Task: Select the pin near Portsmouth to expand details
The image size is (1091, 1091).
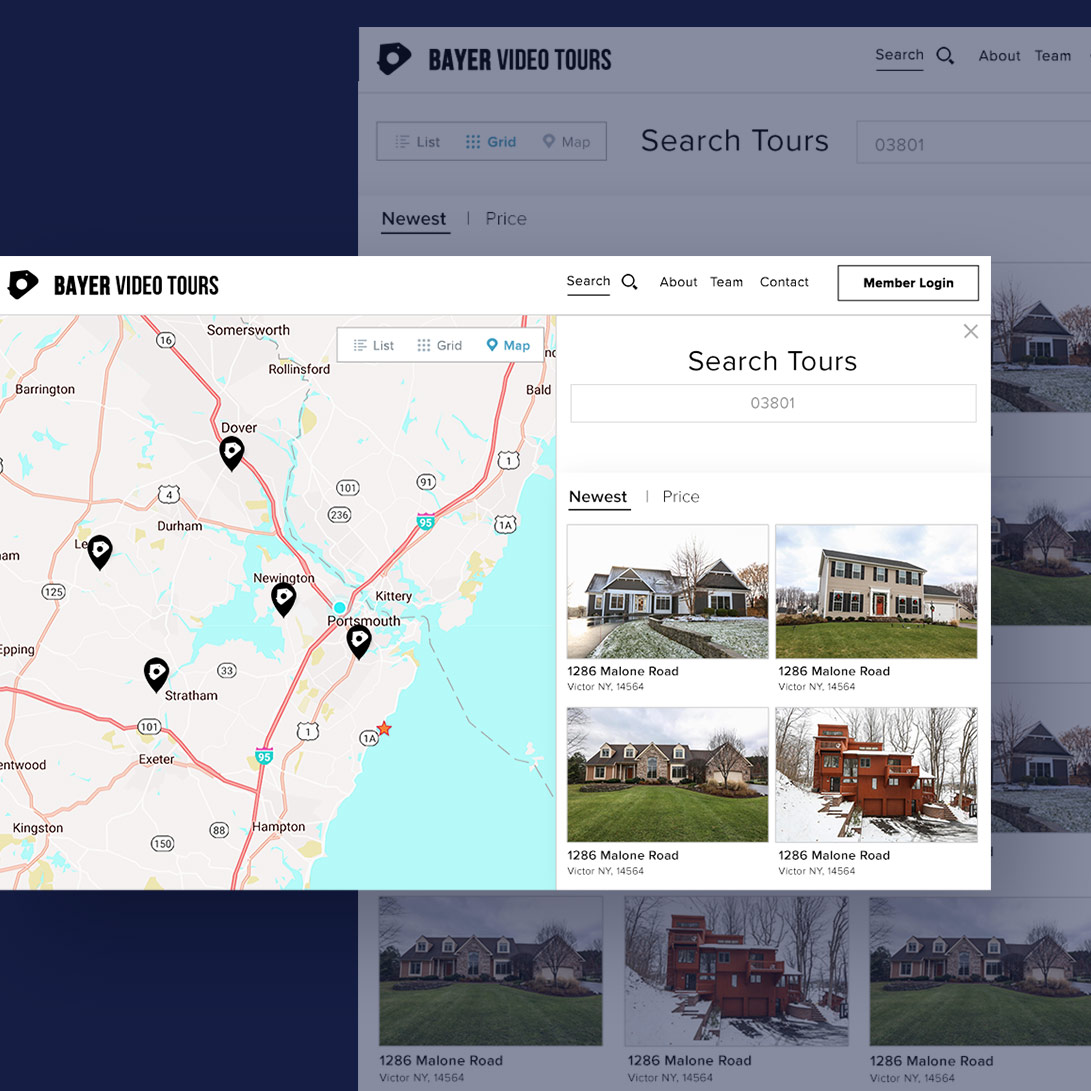Action: [359, 640]
